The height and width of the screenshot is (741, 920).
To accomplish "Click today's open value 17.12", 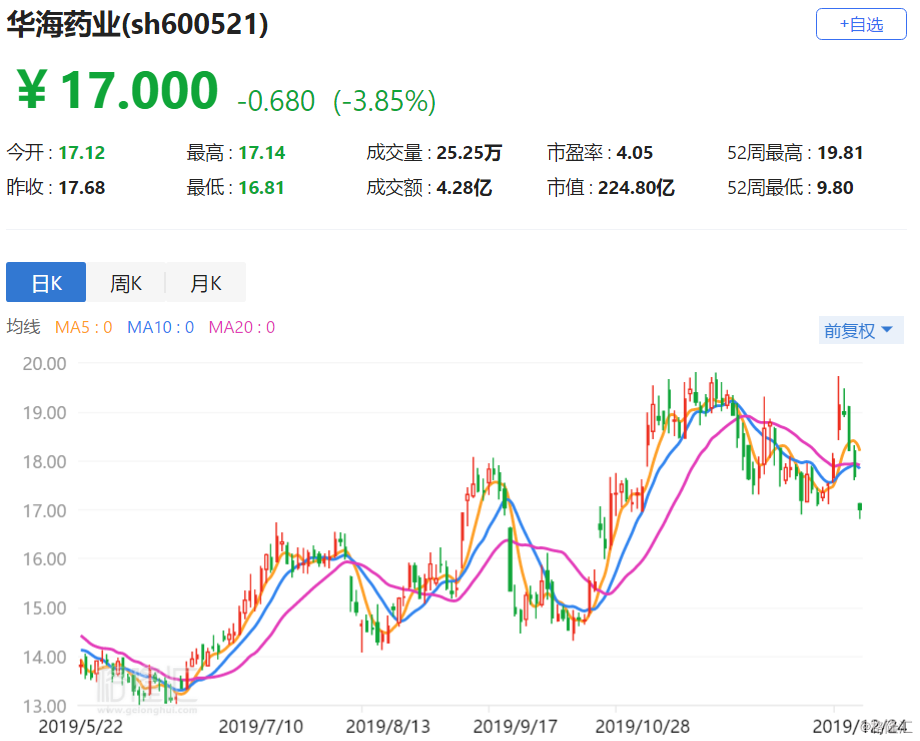I will [82, 153].
